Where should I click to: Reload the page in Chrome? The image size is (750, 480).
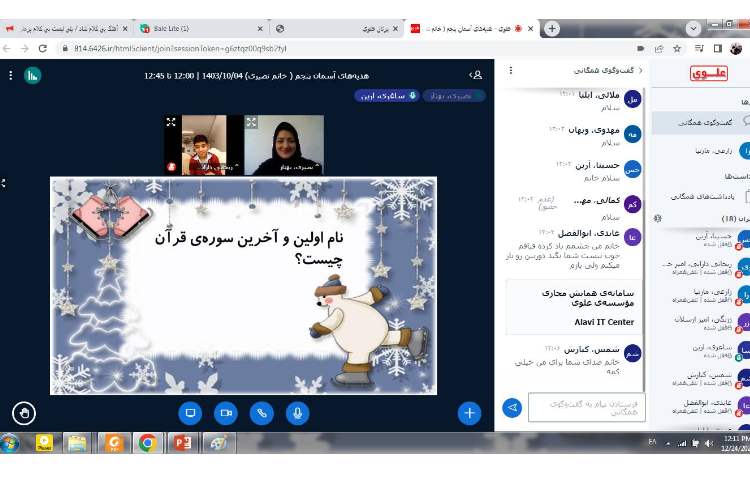point(43,48)
